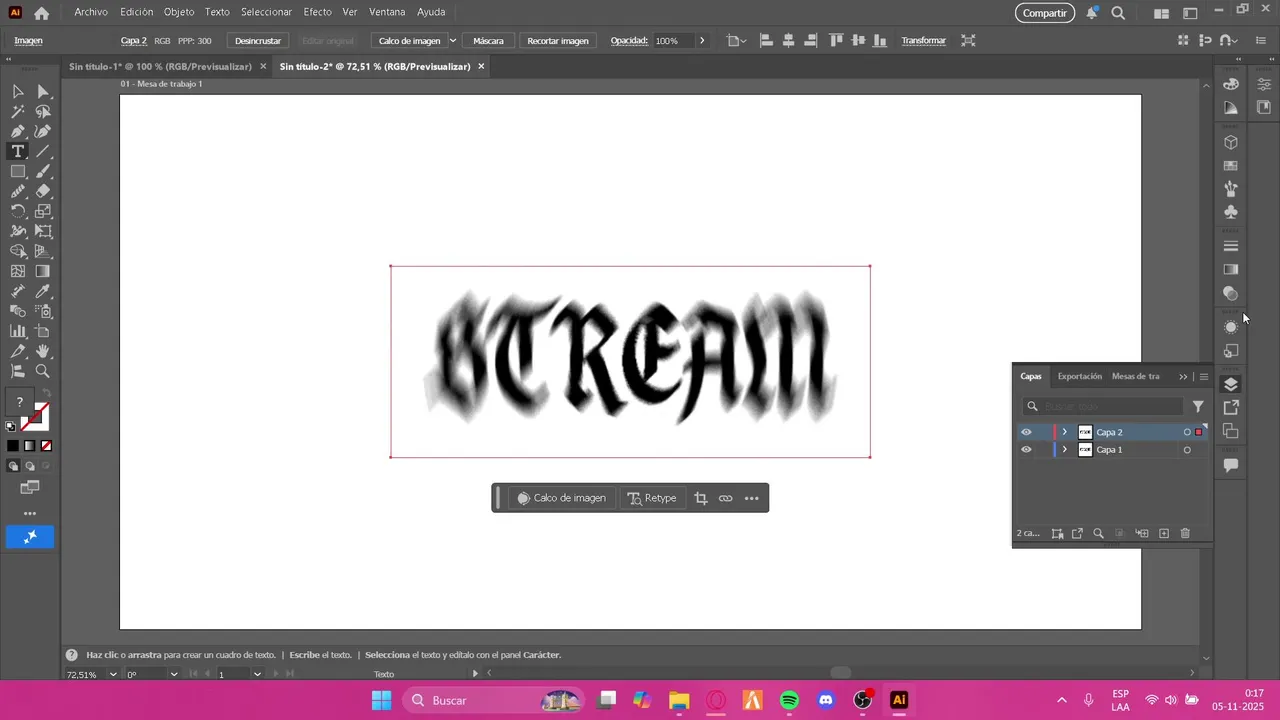
Task: Open more options in contextual task bar
Action: (x=752, y=498)
